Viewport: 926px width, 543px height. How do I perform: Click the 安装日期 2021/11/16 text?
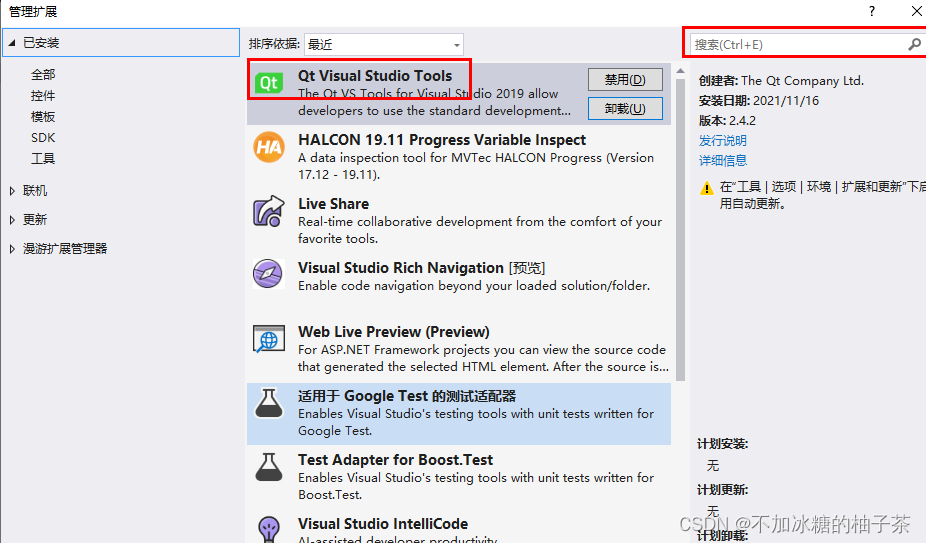[x=759, y=101]
